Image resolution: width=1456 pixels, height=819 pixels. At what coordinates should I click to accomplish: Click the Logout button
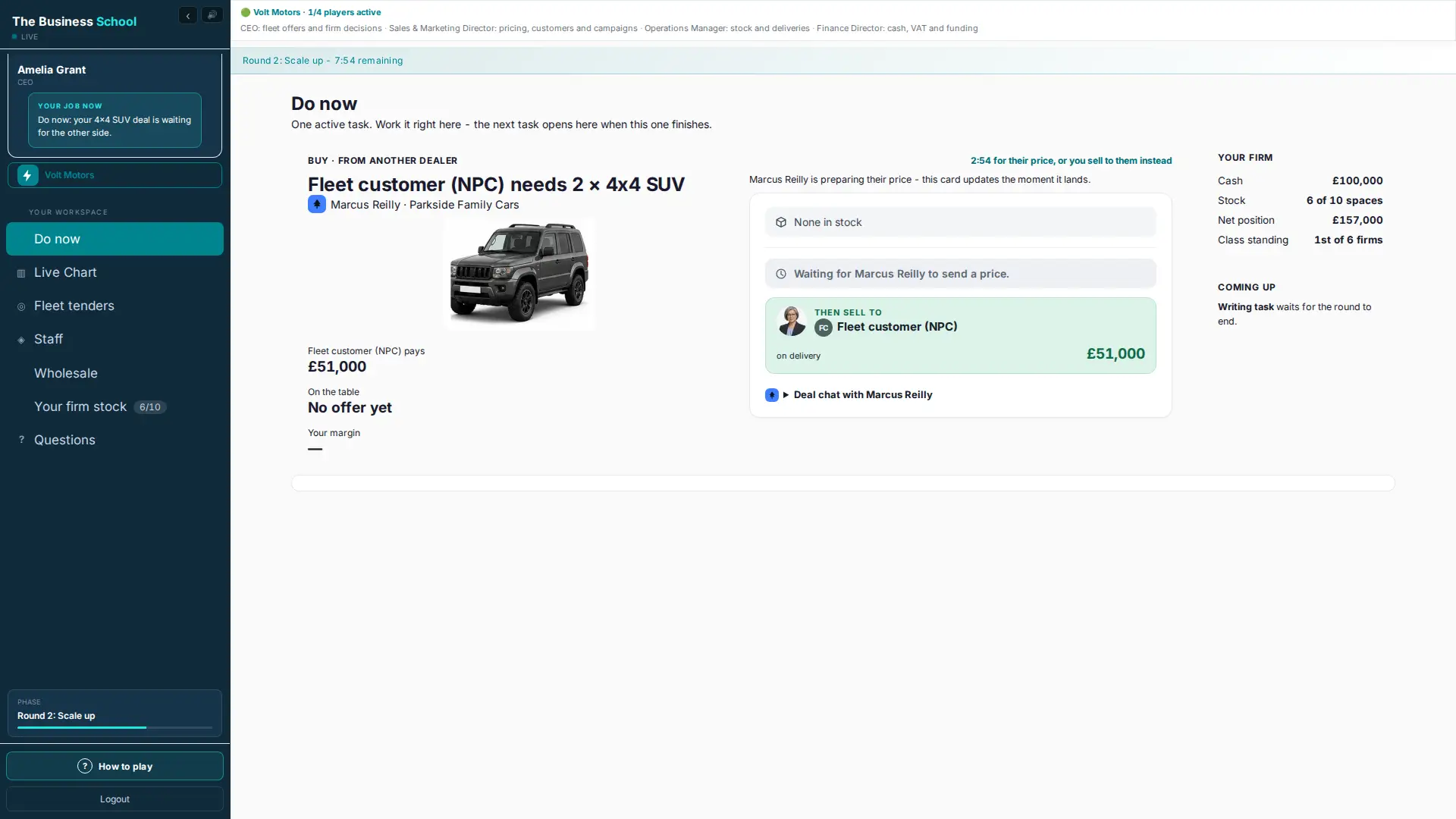(115, 799)
